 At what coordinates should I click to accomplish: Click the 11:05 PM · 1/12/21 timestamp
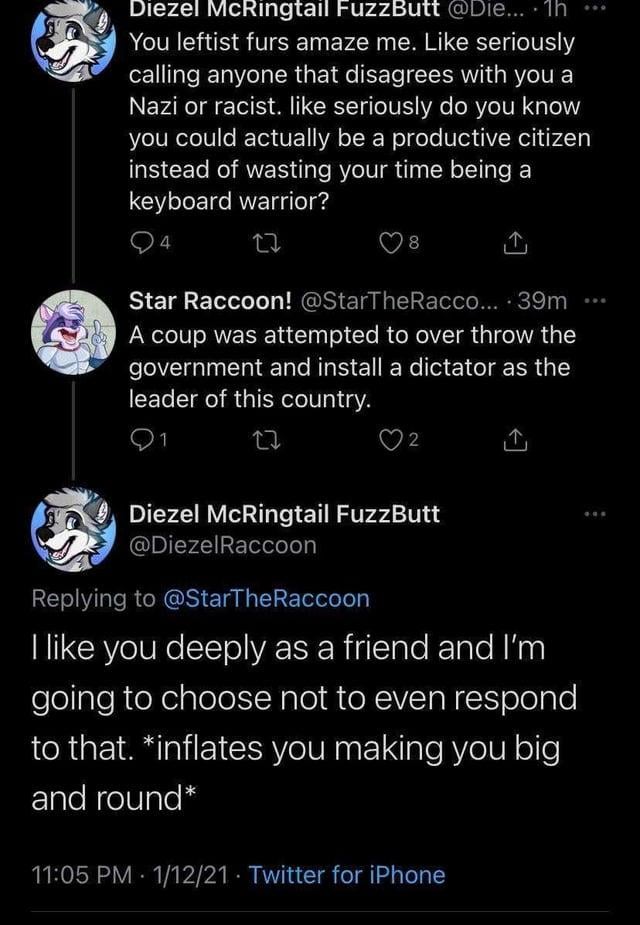pyautogui.click(x=128, y=875)
